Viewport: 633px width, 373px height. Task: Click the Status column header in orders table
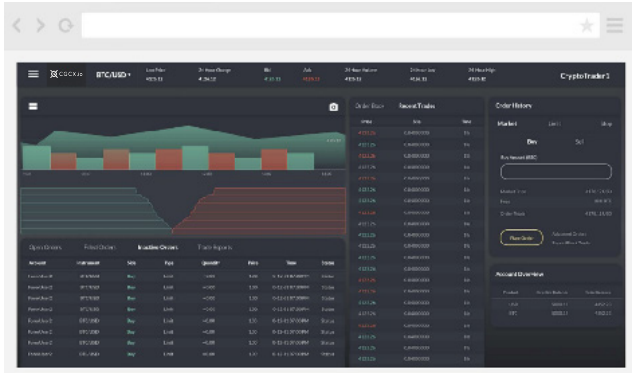point(327,263)
